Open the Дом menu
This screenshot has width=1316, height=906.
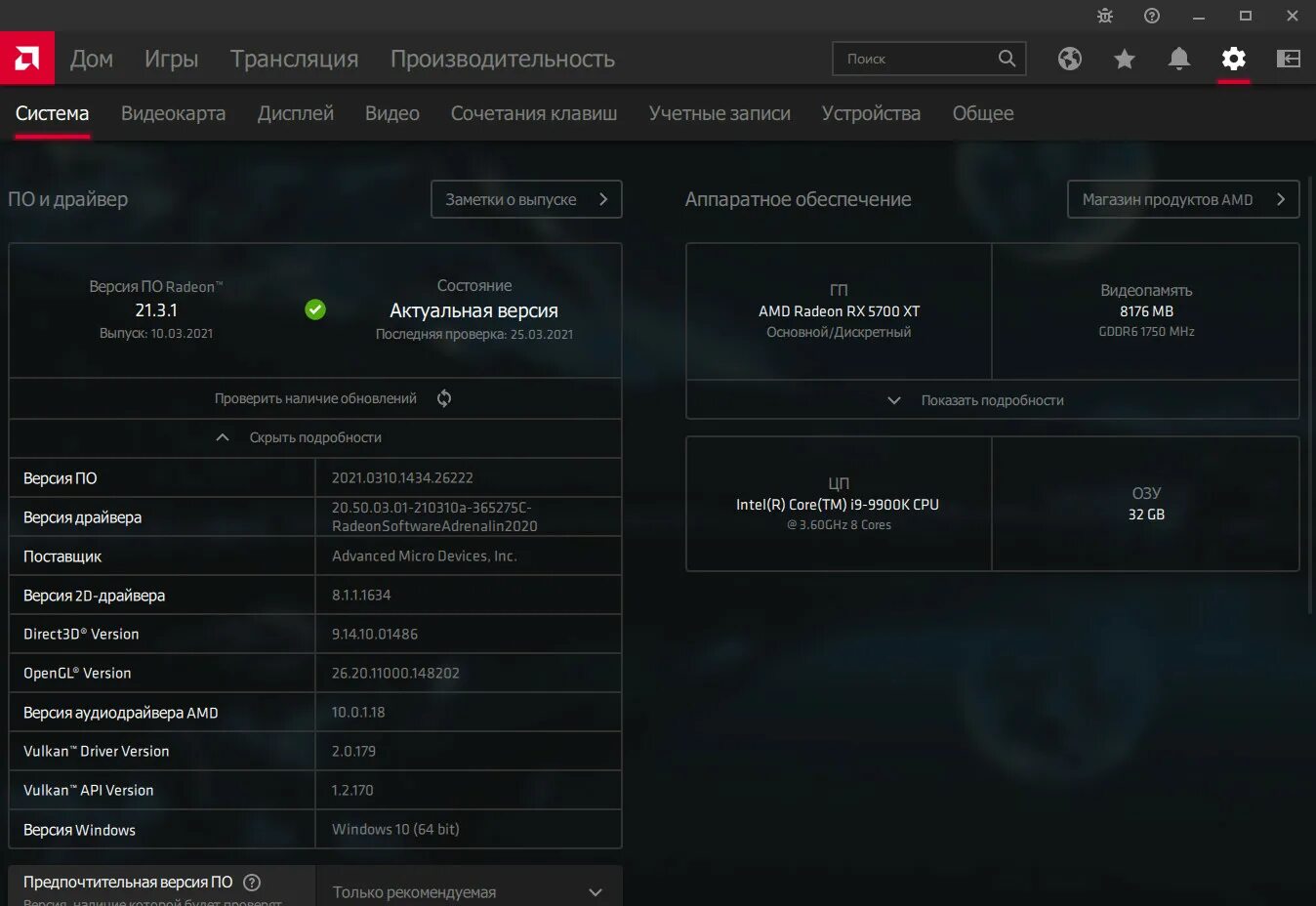click(92, 59)
